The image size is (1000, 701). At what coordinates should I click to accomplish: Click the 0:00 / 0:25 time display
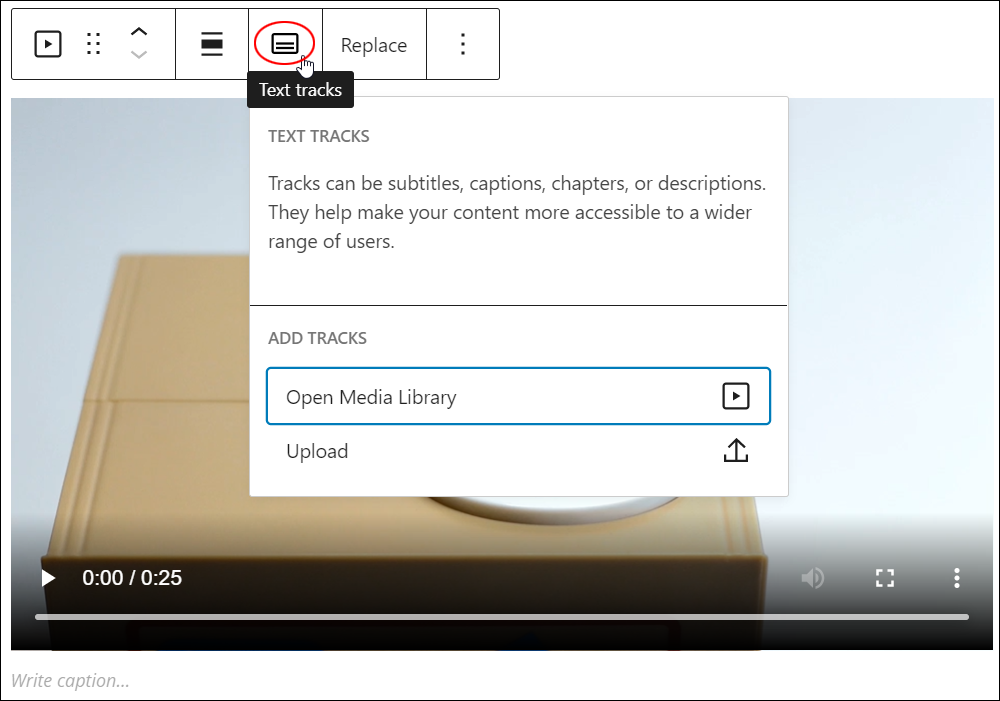(x=132, y=578)
